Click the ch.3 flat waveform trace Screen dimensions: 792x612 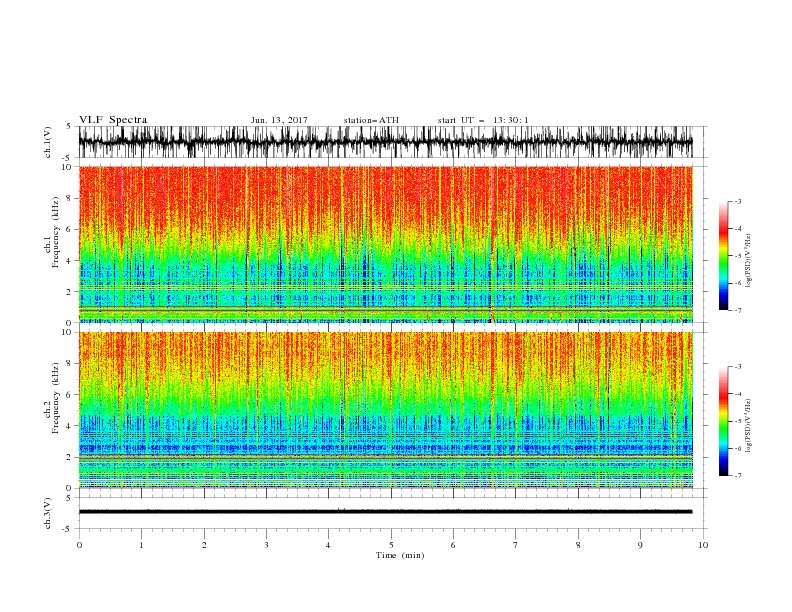pyautogui.click(x=385, y=512)
